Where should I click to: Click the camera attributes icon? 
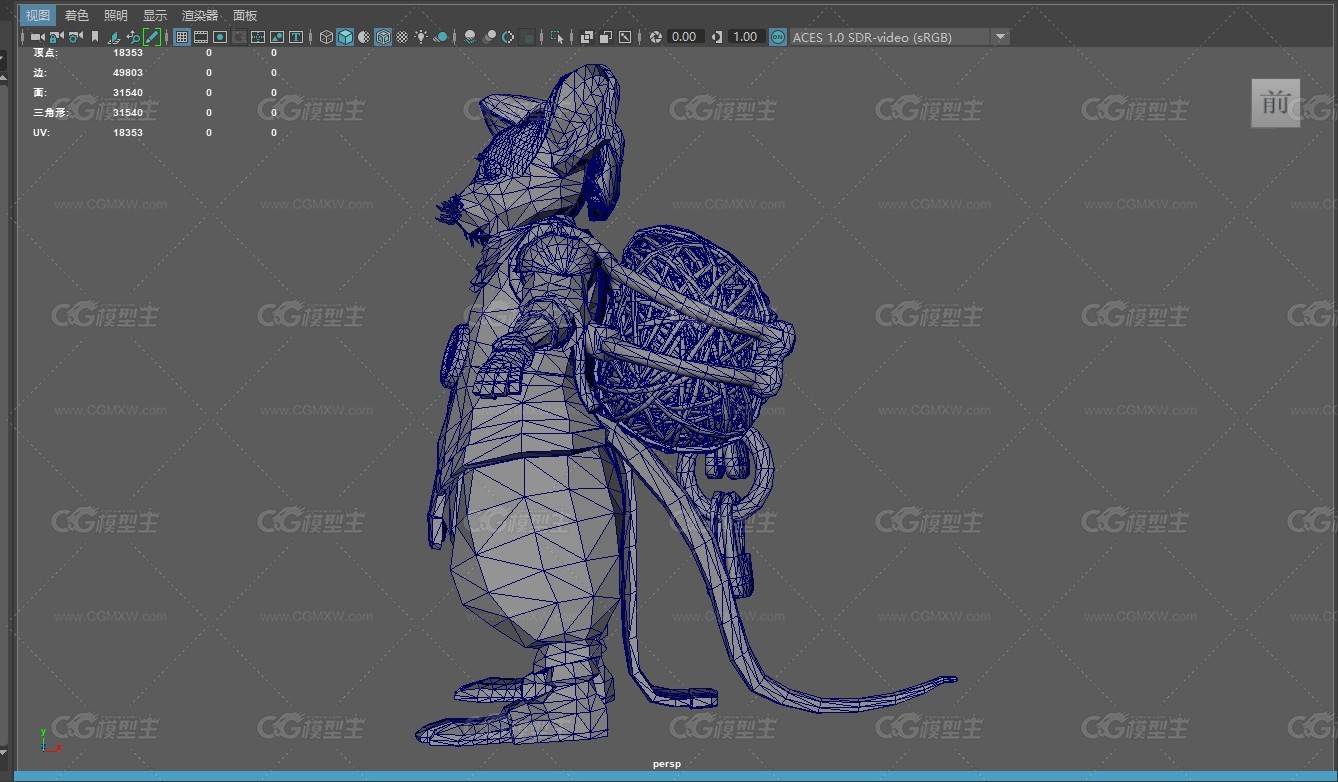coord(75,37)
